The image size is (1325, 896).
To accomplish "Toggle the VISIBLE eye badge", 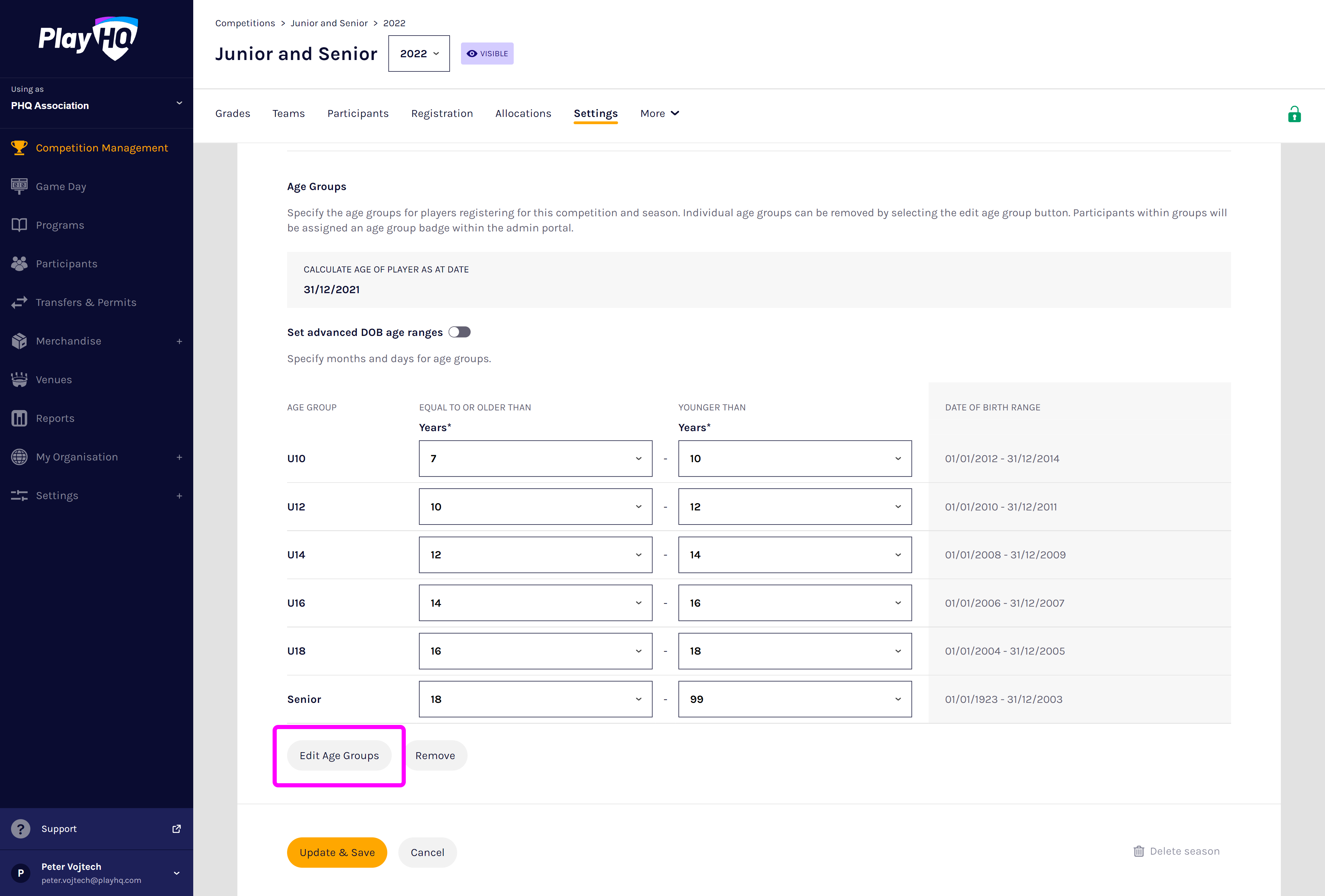I will 487,53.
